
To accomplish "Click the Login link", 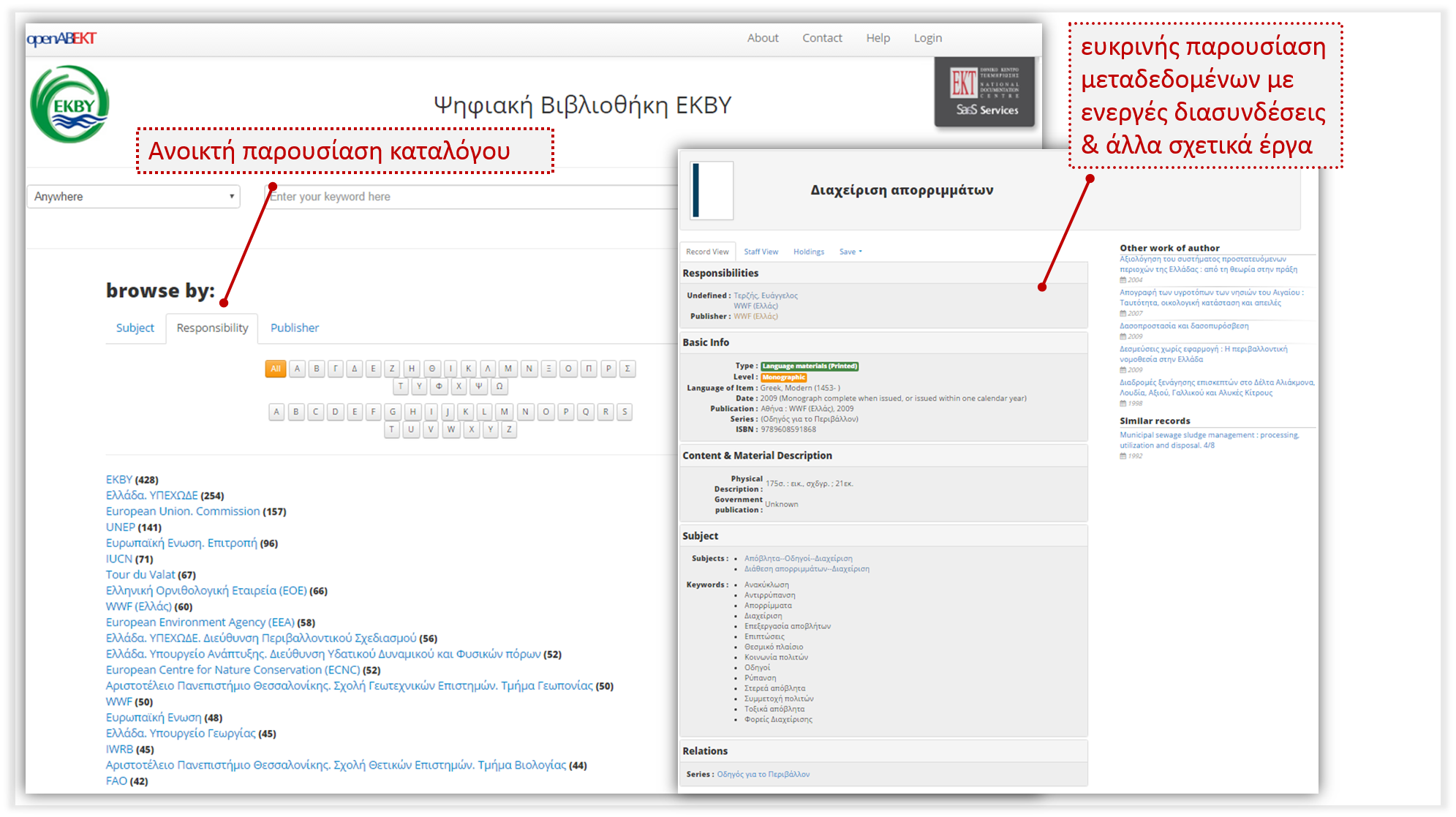I will tap(928, 38).
